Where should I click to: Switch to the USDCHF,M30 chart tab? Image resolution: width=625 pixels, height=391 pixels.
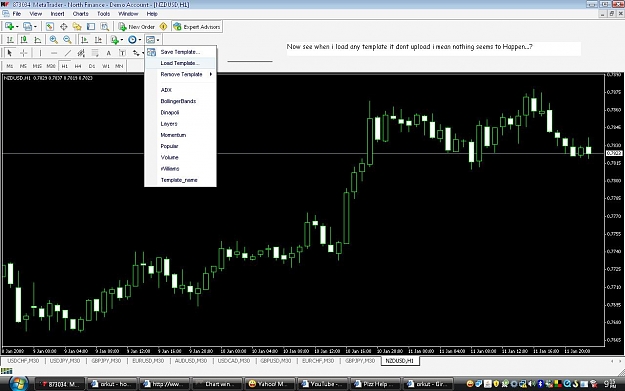[23, 361]
